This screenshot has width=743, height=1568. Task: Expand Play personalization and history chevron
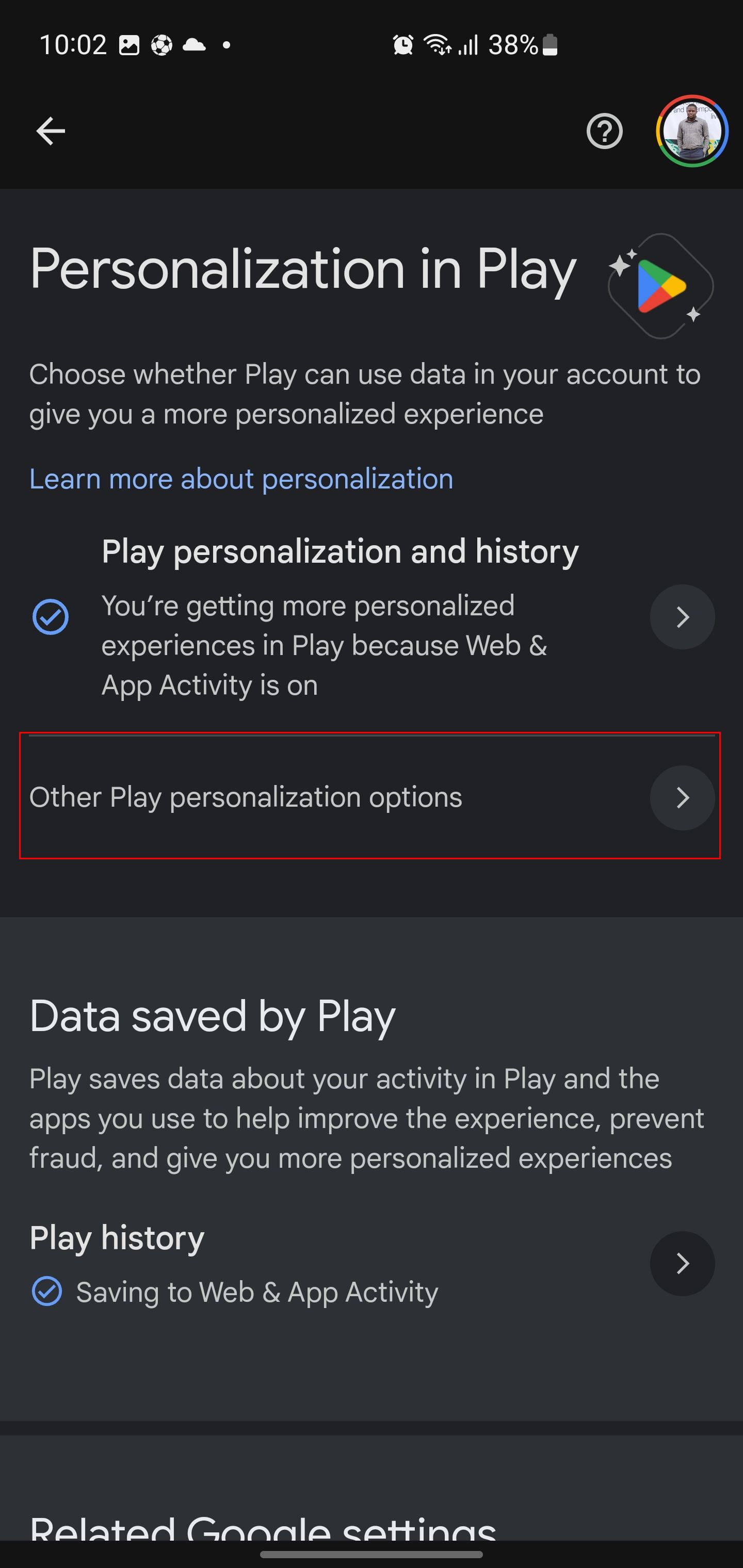point(682,616)
